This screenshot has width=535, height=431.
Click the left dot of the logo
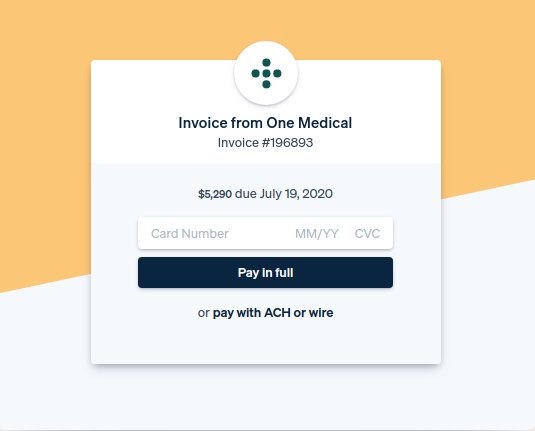[x=256, y=73]
